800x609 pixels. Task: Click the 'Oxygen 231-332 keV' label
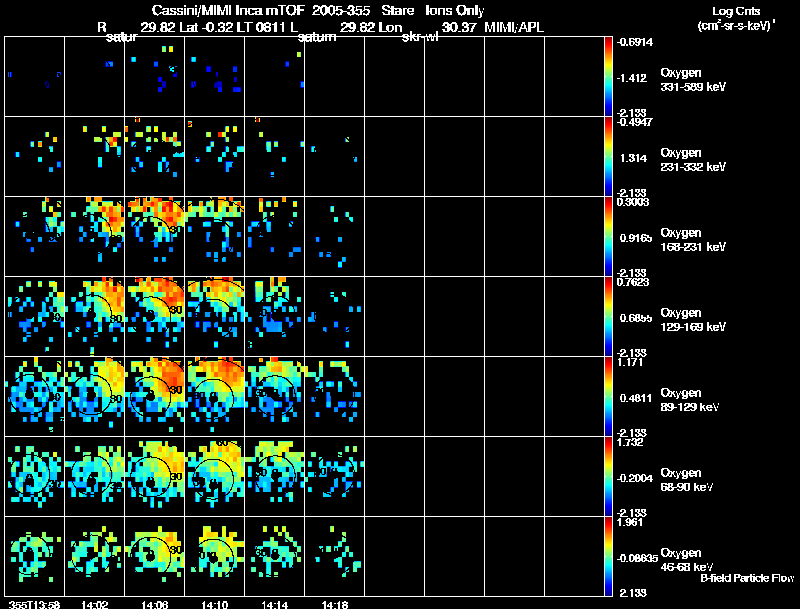click(x=693, y=160)
